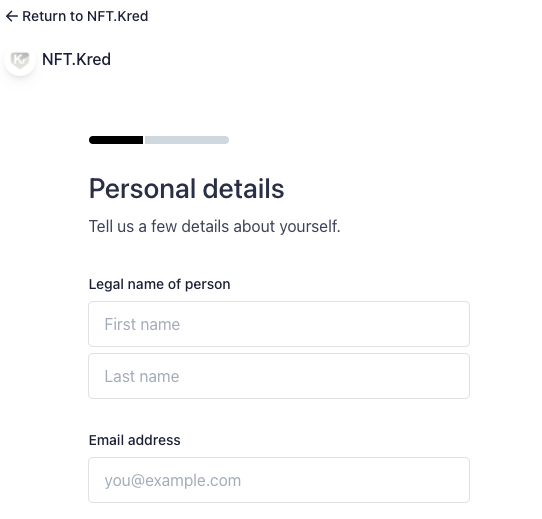Focus the First name input field
Viewport: 542px width, 519px height.
click(x=279, y=324)
